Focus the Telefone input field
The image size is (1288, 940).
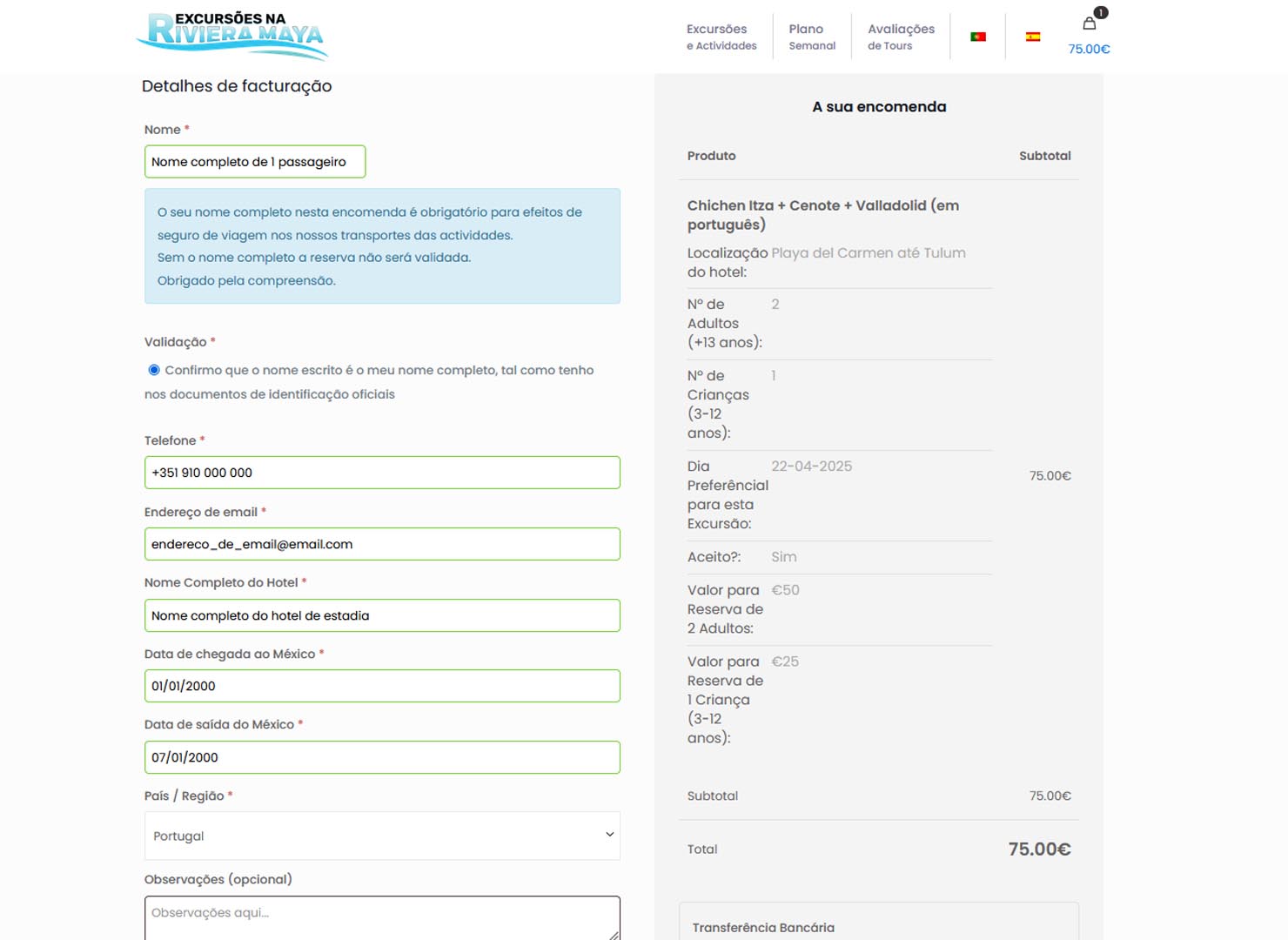click(x=382, y=473)
